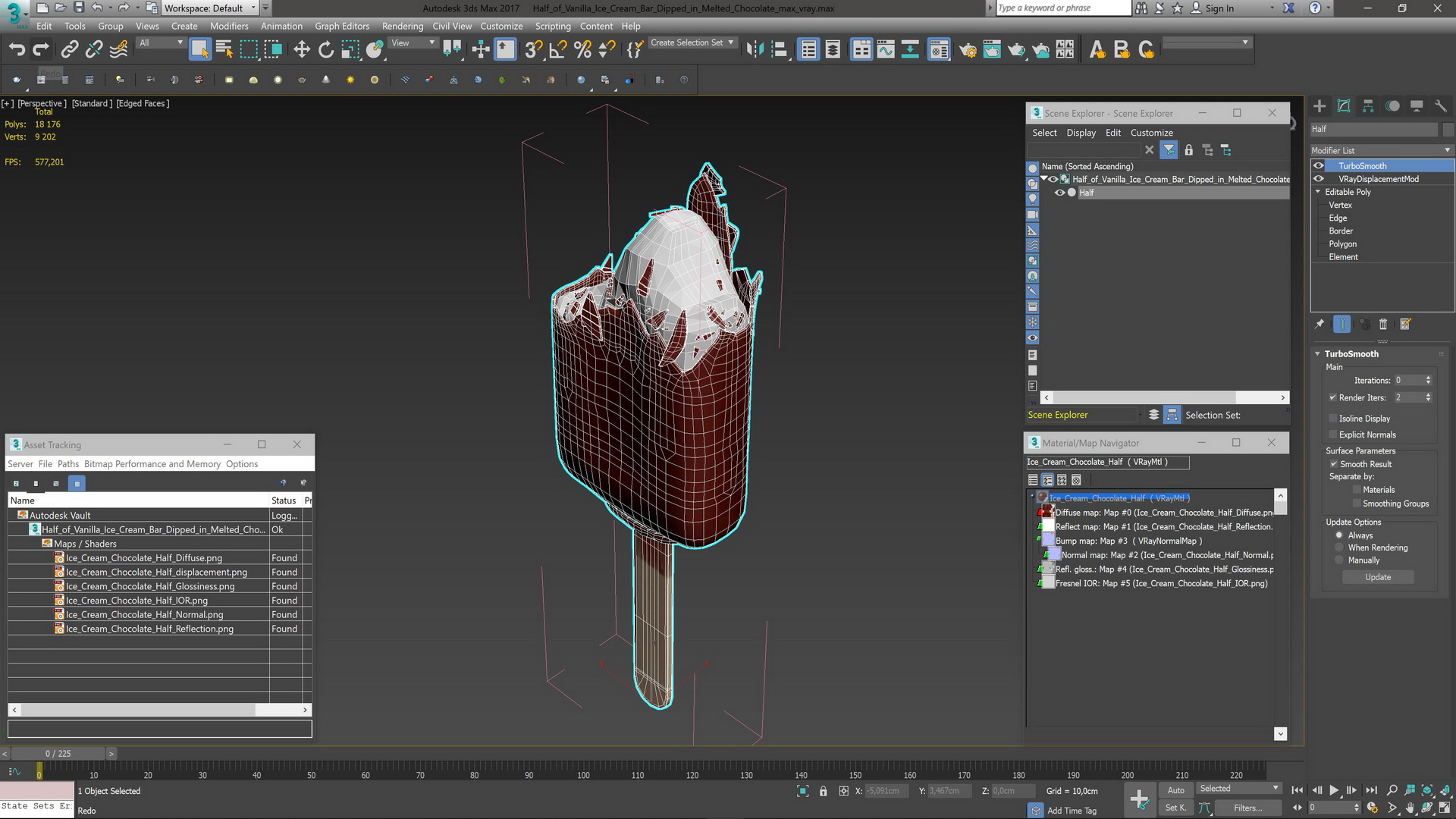Play animation in time controls
Screen dimensions: 1456x819
pos(1334,790)
